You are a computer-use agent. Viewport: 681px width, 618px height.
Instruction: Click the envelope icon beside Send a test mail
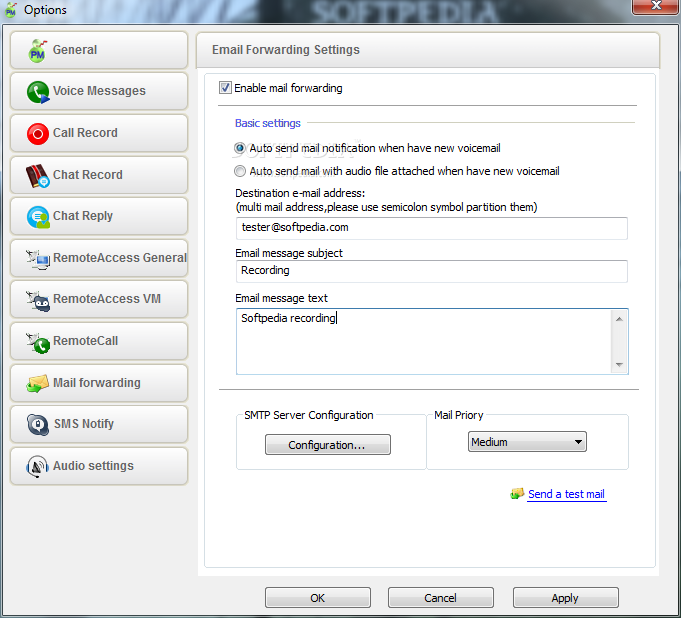coord(517,494)
